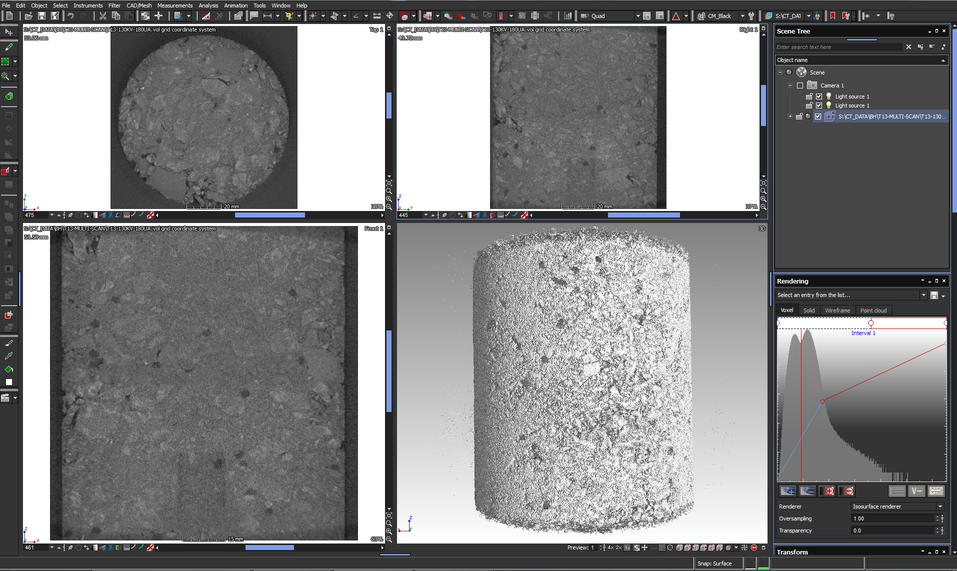Click the front view vertical slice scrollbar
This screenshot has width=957, height=571.
(x=389, y=372)
